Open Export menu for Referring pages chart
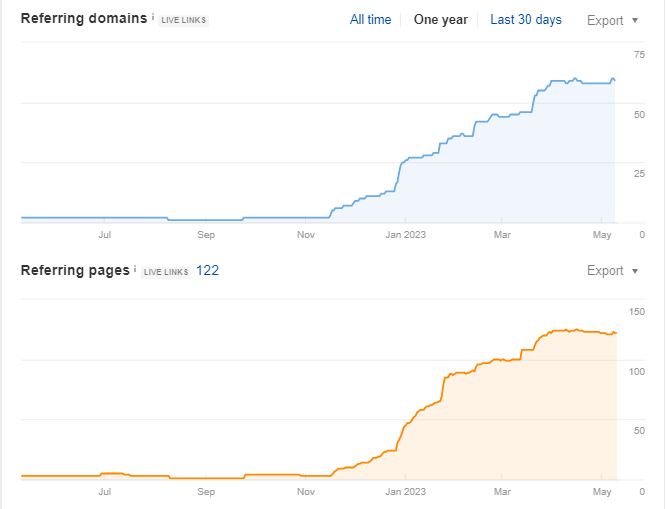666x509 pixels. click(604, 270)
